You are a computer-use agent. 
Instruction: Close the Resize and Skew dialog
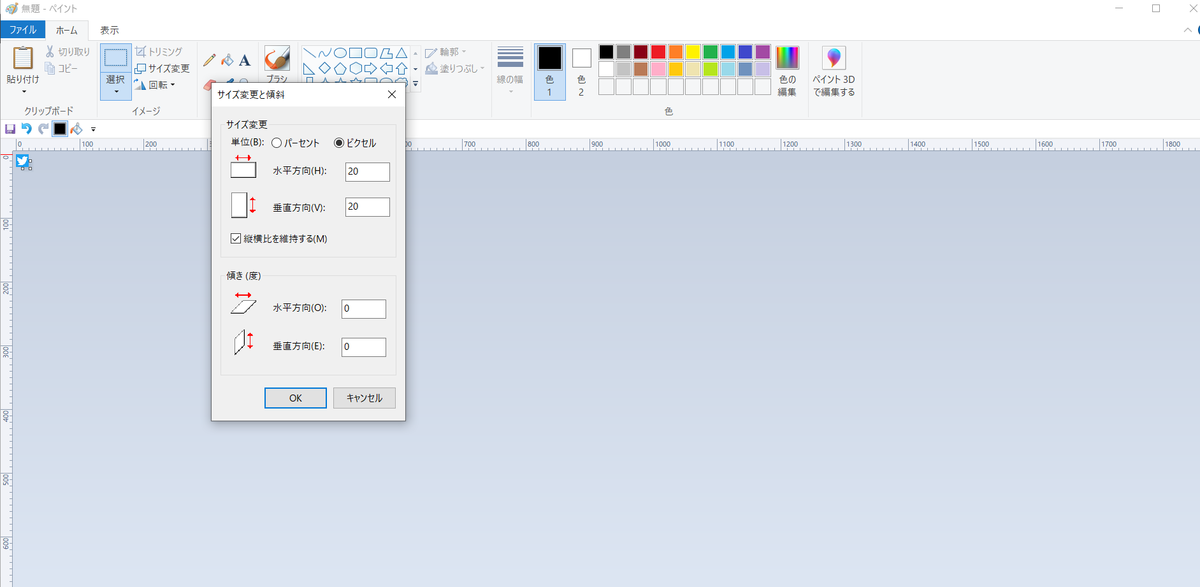coord(391,95)
